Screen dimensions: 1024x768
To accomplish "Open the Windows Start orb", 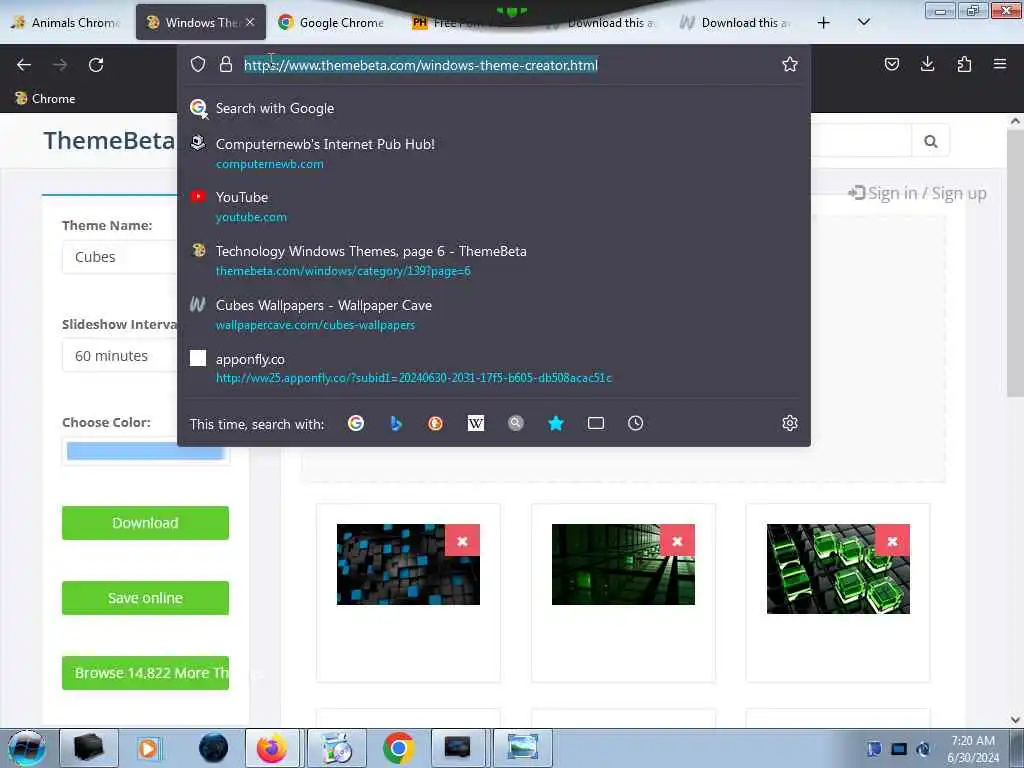I will click(x=27, y=748).
